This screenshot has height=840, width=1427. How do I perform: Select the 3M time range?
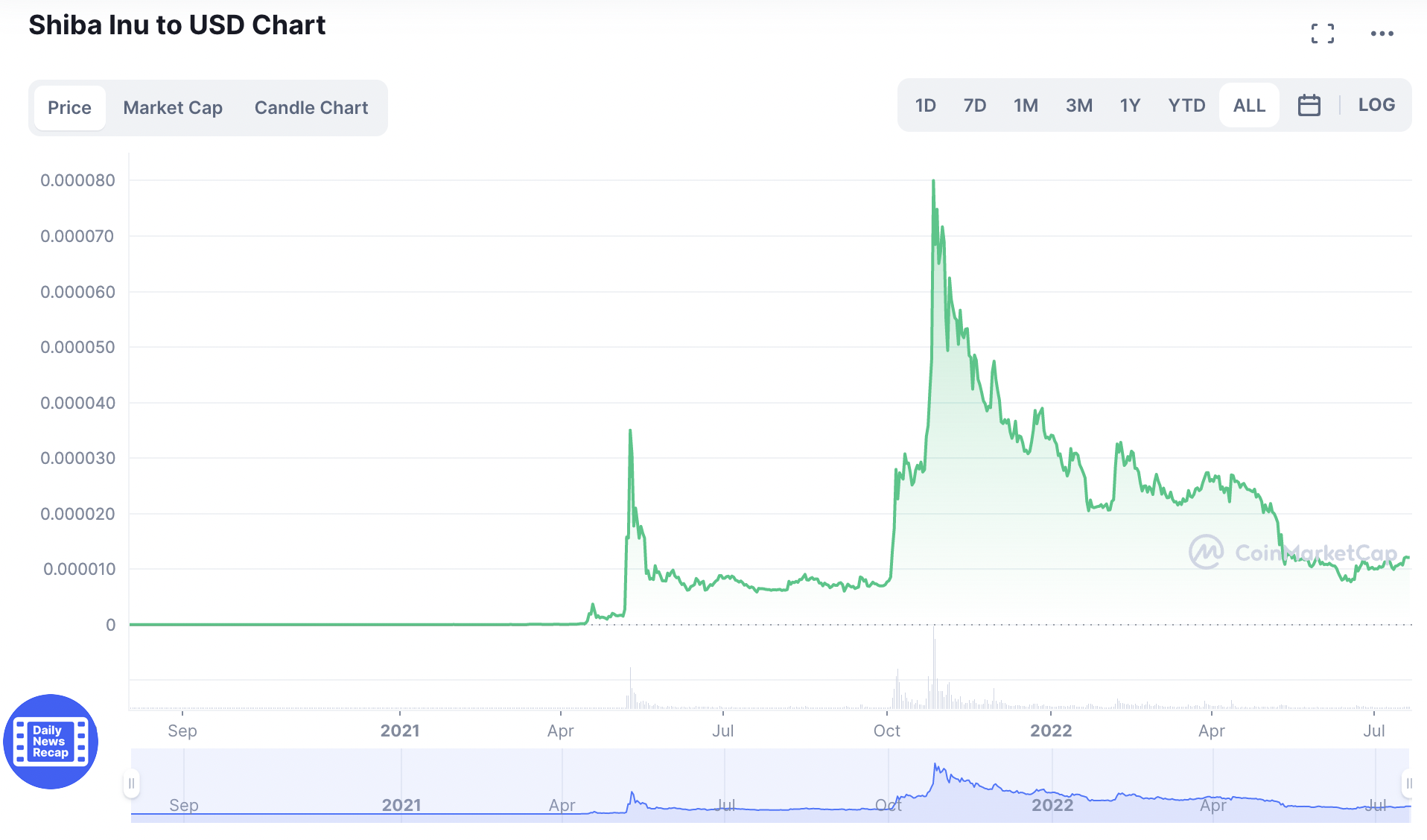(x=1078, y=104)
